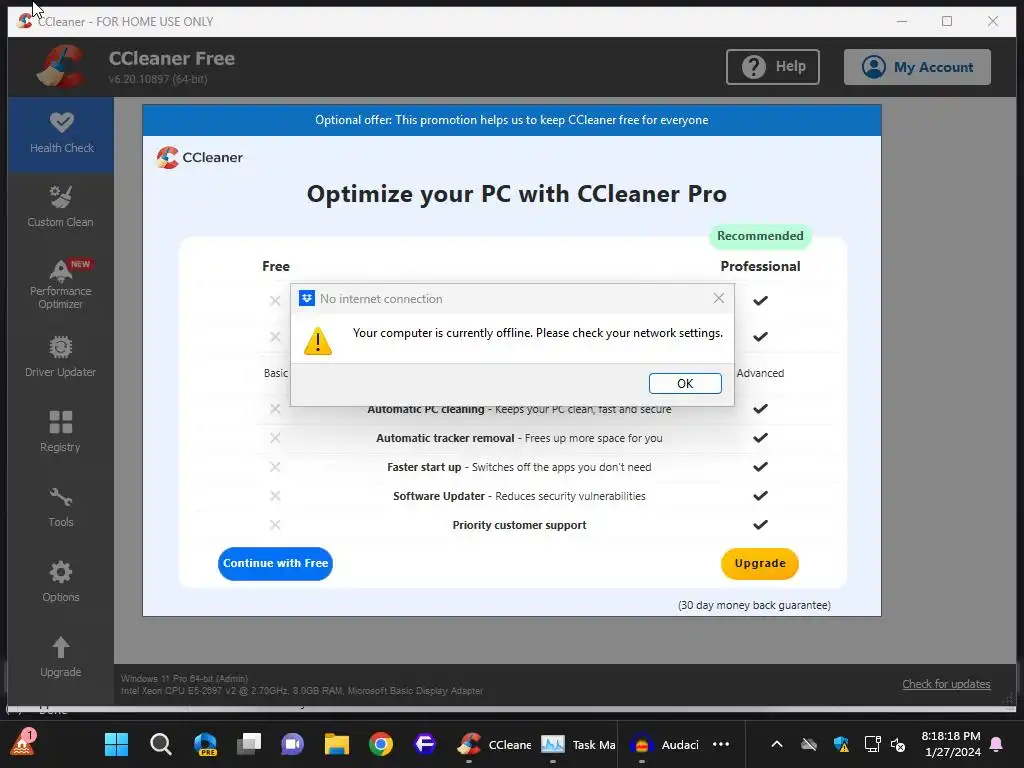Open the clock and date flyout
The height and width of the screenshot is (768, 1024).
[951, 744]
